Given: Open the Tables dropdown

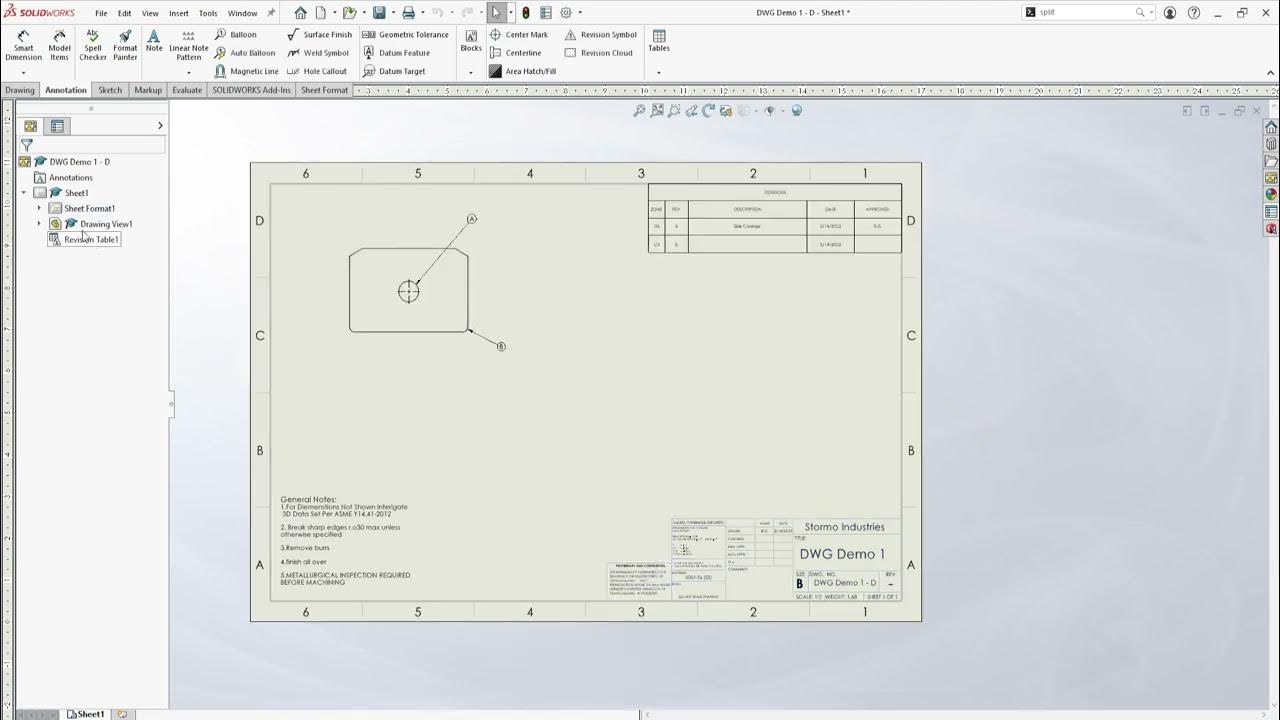Looking at the screenshot, I should point(659,72).
